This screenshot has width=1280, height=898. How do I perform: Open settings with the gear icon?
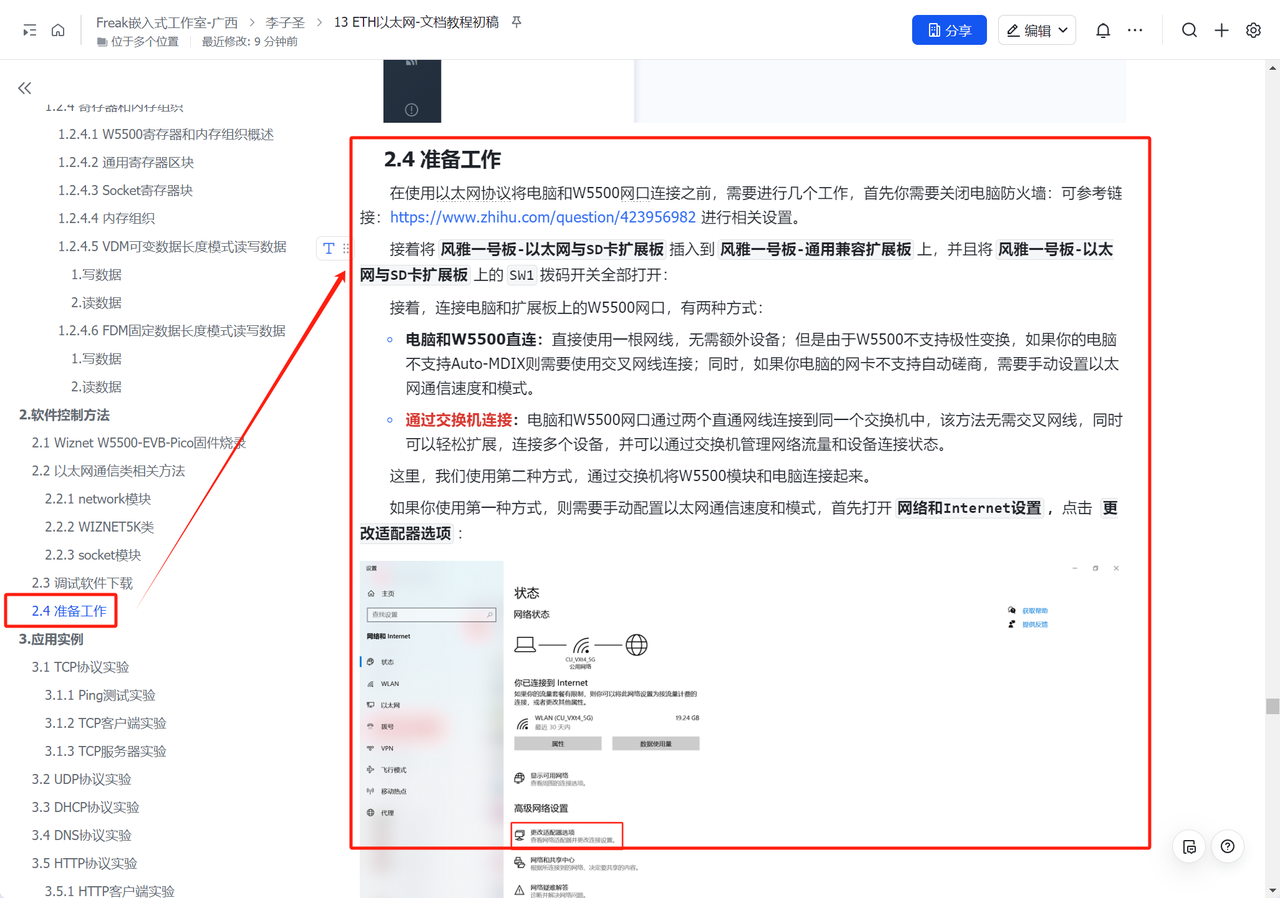click(x=1253, y=31)
